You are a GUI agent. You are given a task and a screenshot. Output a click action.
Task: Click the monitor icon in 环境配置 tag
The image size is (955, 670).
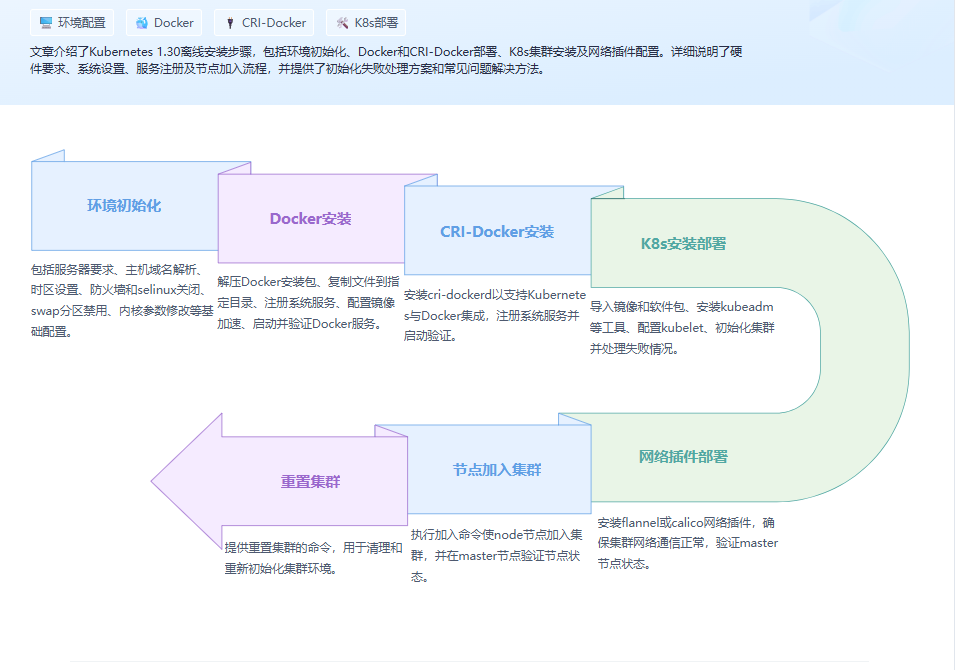click(x=46, y=23)
